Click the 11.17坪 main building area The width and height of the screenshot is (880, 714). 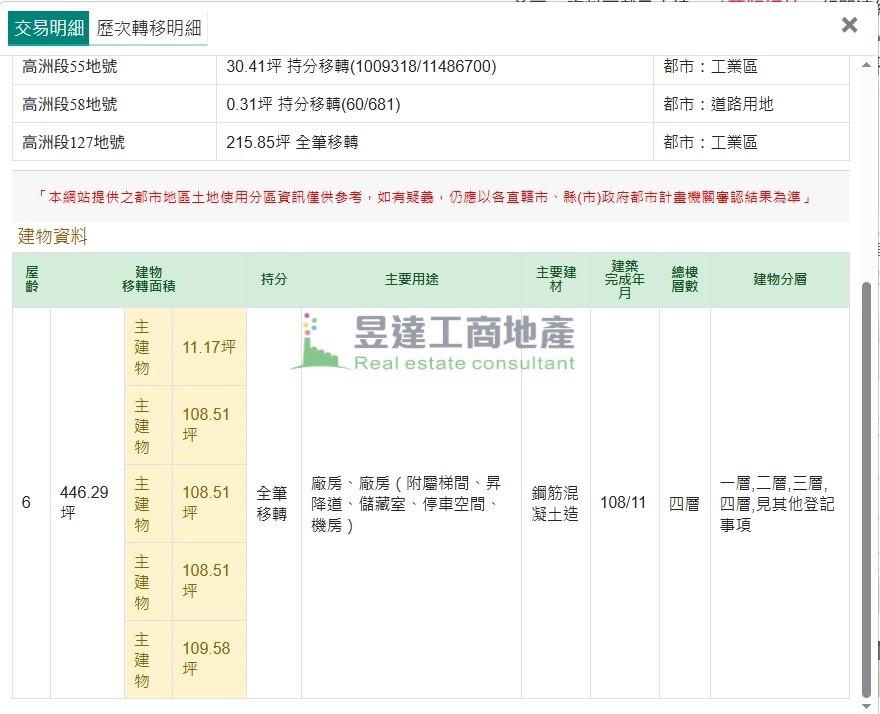point(209,347)
